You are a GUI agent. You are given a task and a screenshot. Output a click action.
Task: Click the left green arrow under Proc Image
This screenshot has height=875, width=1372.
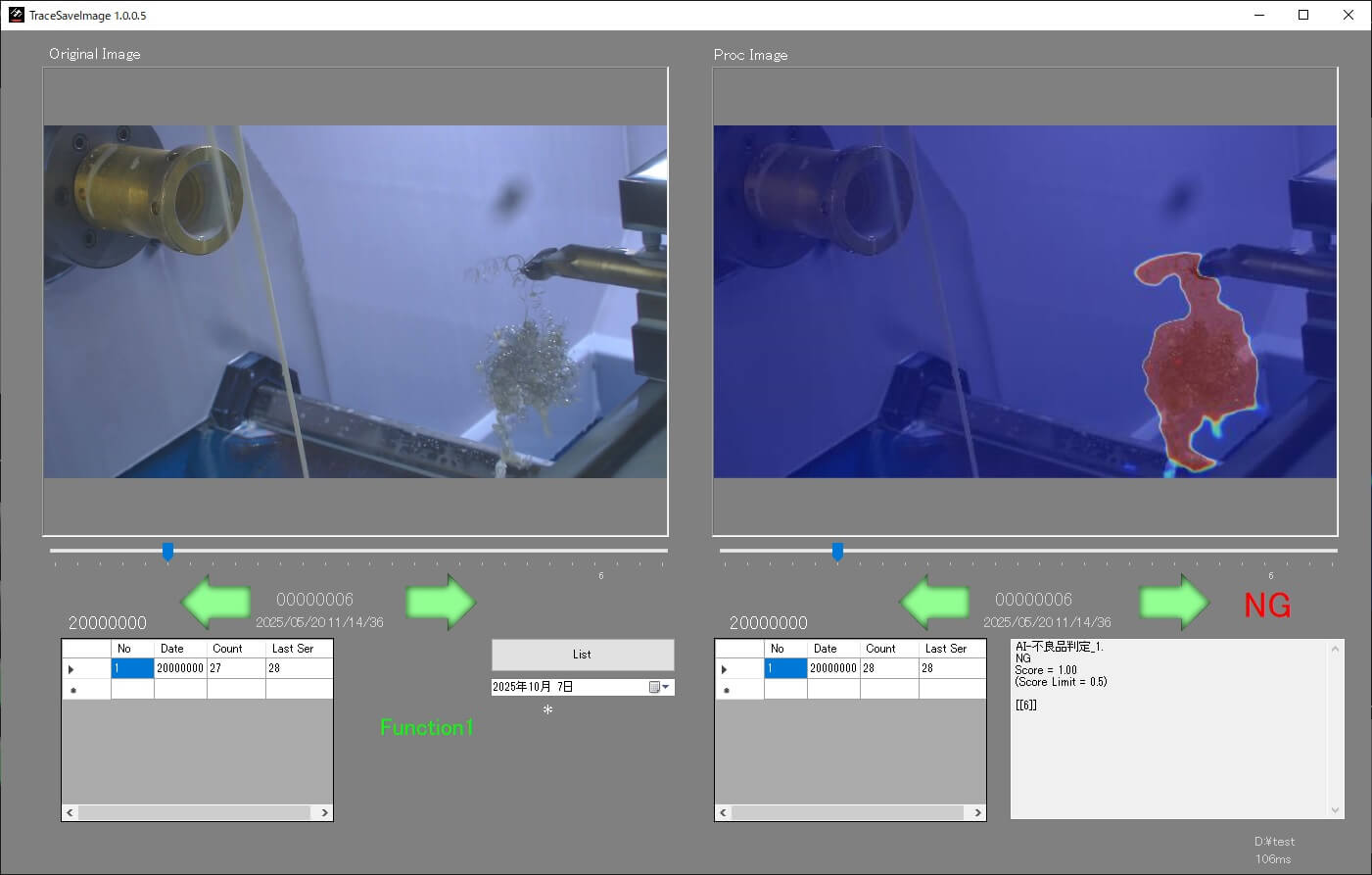click(x=934, y=601)
